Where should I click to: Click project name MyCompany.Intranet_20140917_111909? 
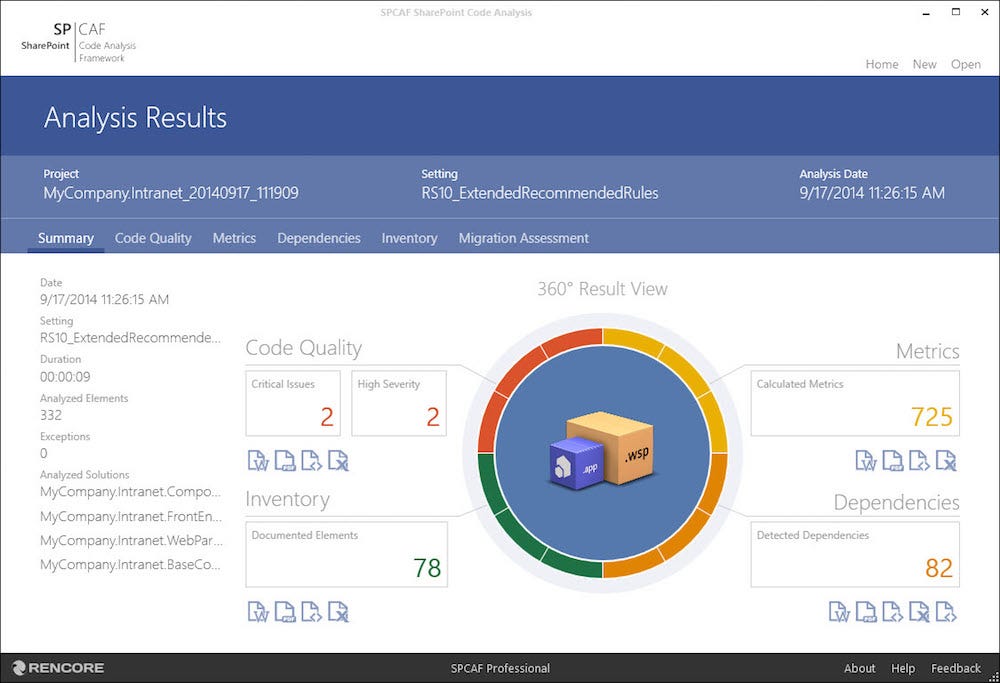tap(171, 193)
